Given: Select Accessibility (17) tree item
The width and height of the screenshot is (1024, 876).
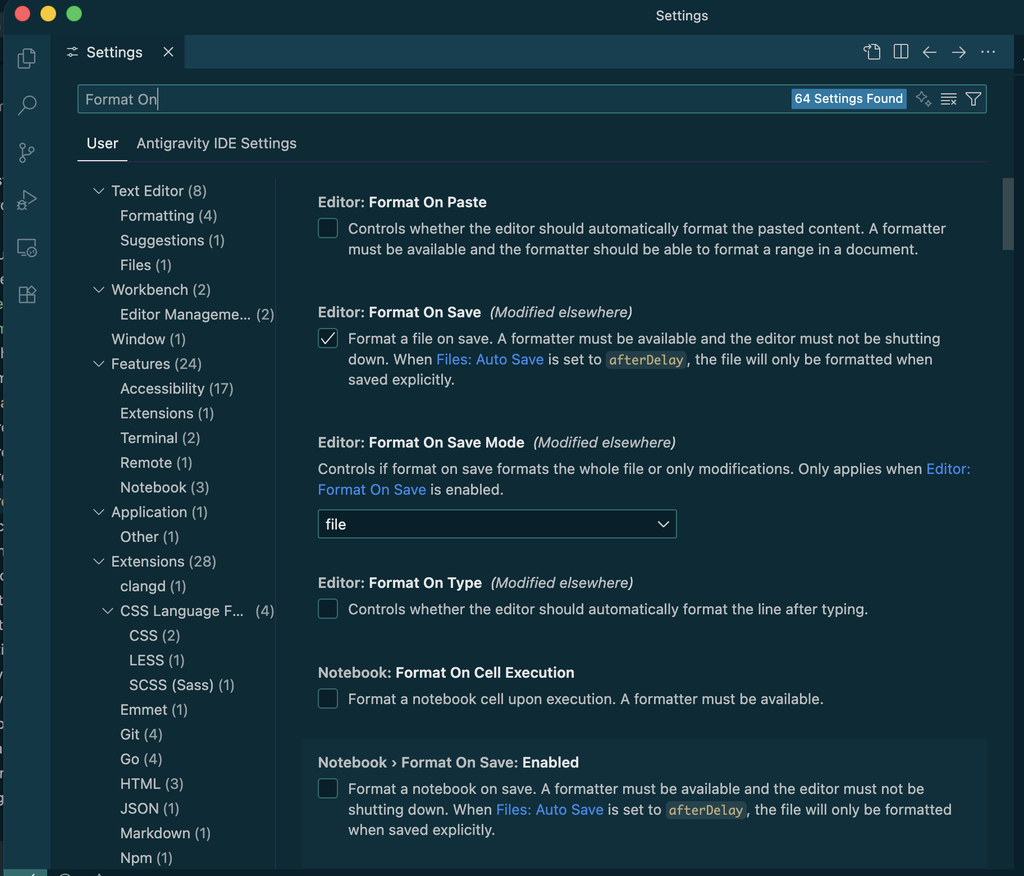Looking at the screenshot, I should 176,389.
